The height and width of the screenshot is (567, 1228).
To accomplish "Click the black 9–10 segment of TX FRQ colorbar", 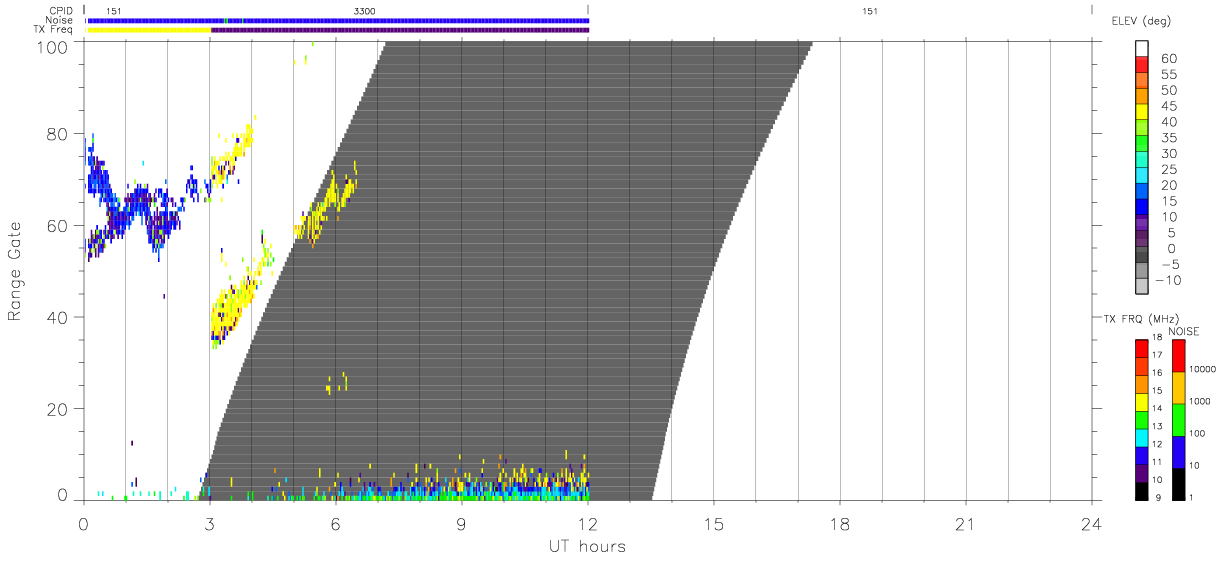I will 1143,491.
